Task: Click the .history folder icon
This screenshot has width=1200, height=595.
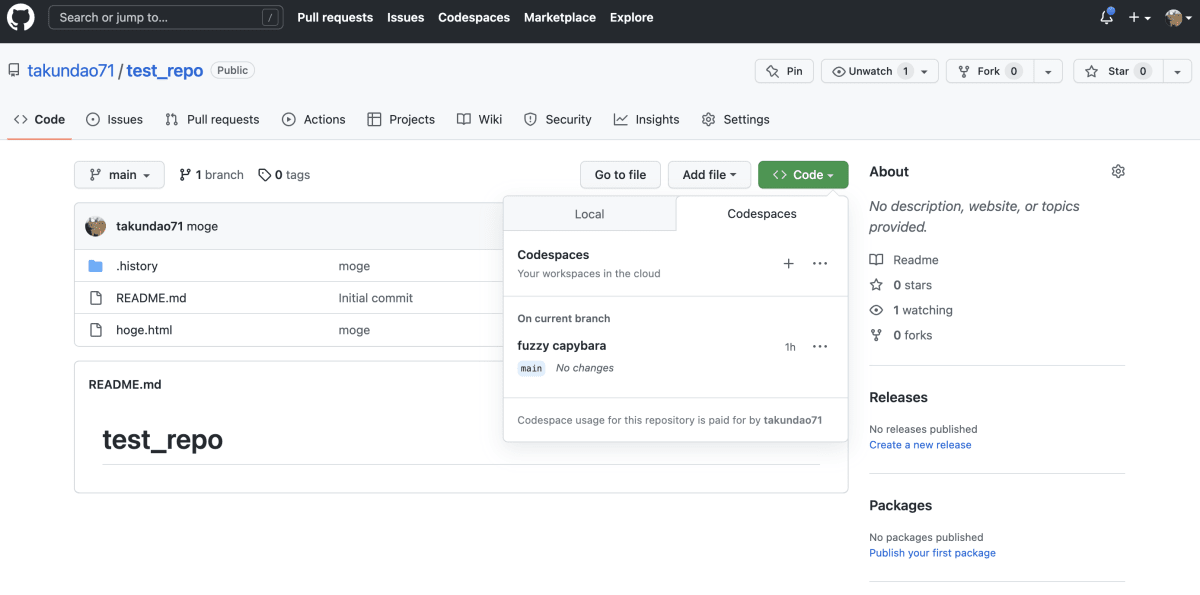Action: click(x=96, y=266)
